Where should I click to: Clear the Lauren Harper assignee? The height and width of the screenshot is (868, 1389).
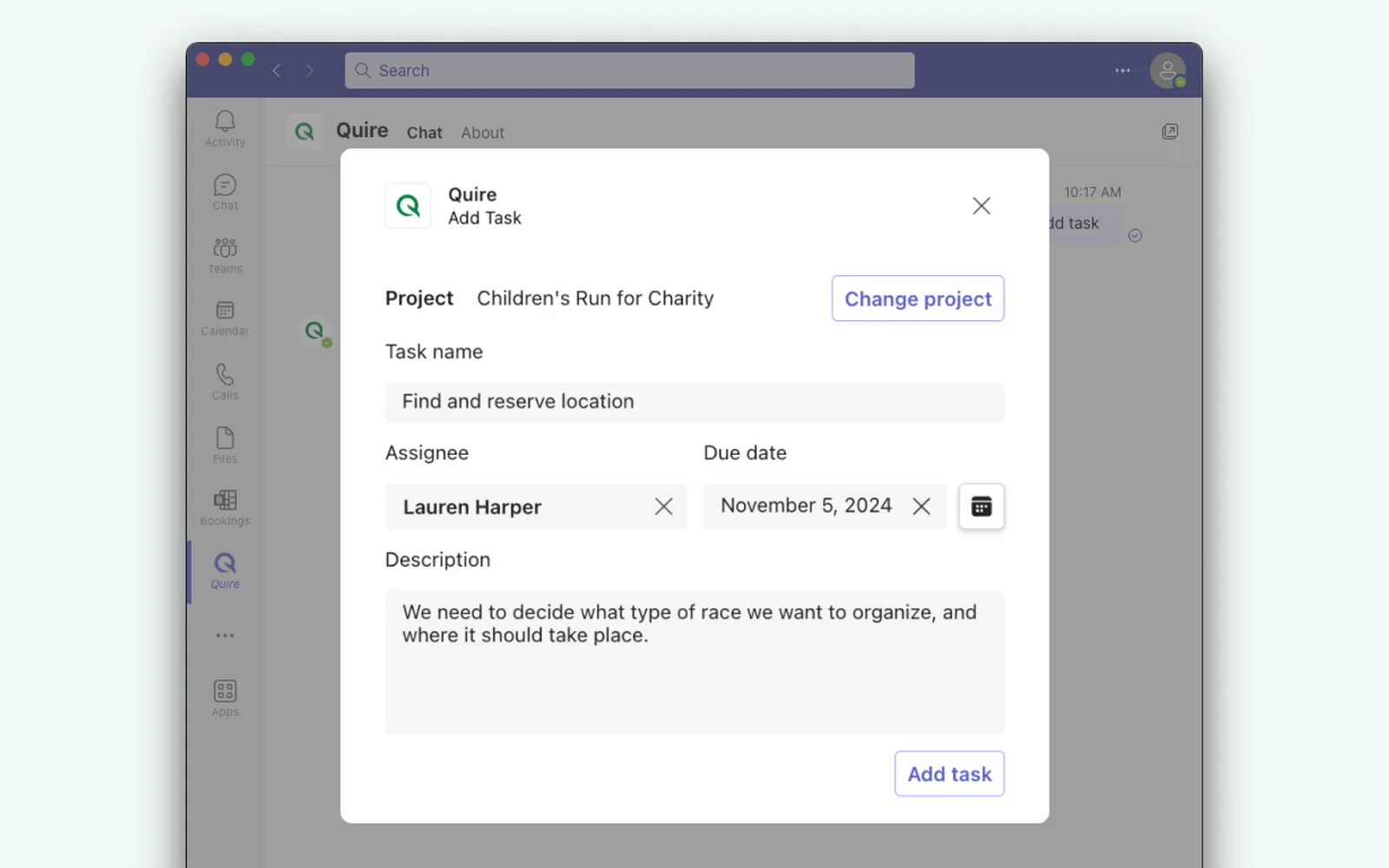pyautogui.click(x=664, y=507)
